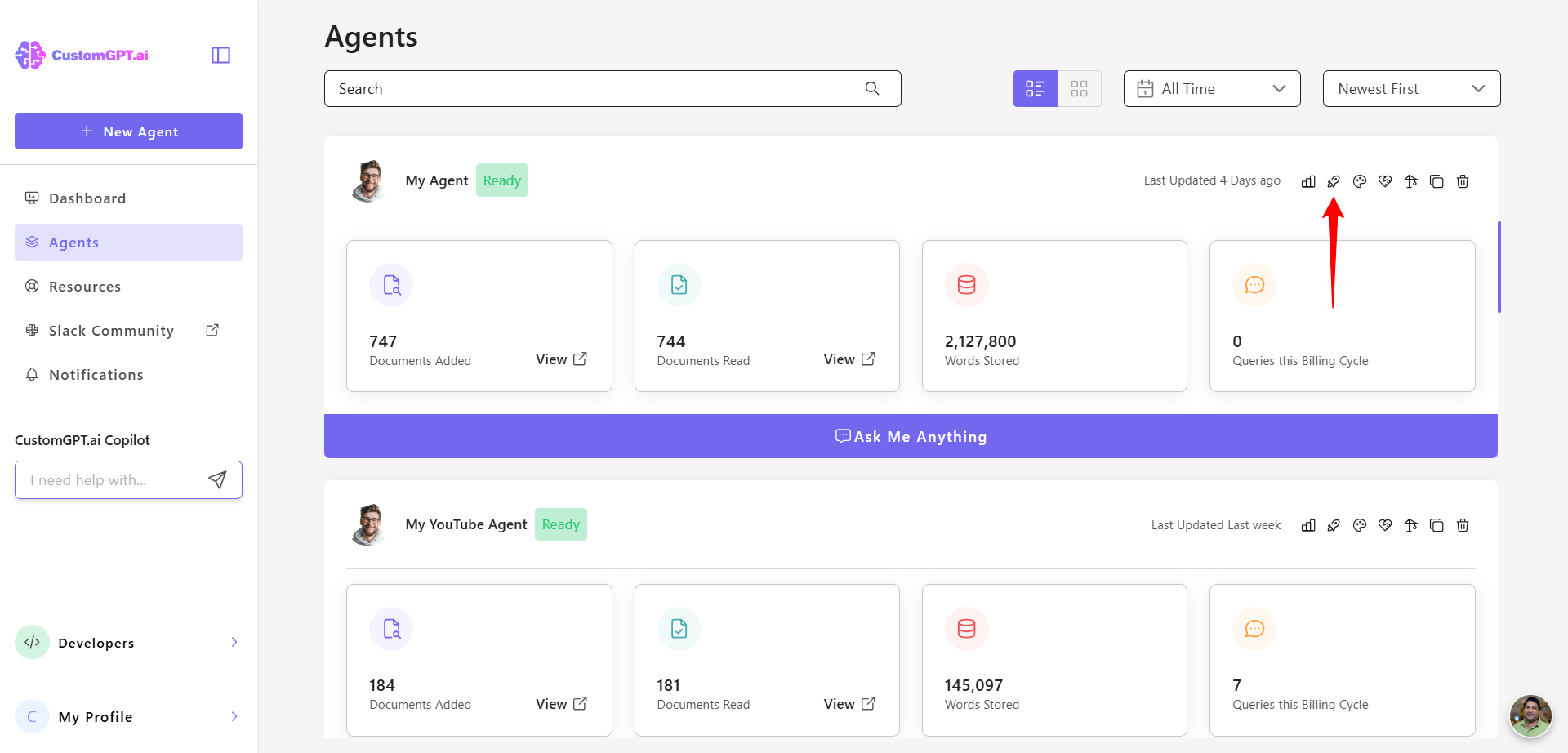
Task: Open the My YouTube Agent name link
Action: (466, 524)
